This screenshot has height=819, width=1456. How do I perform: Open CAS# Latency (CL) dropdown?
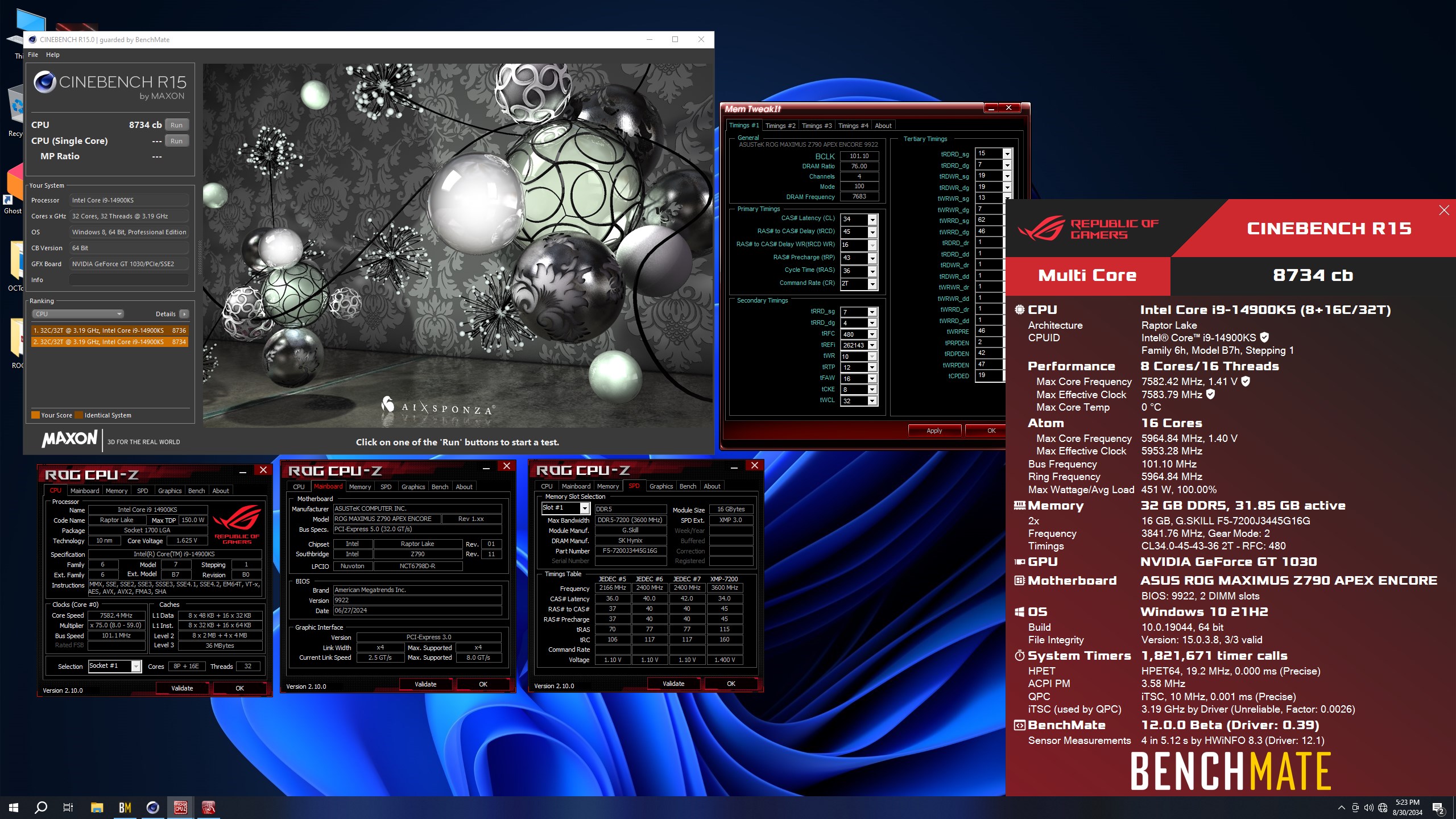tap(872, 220)
